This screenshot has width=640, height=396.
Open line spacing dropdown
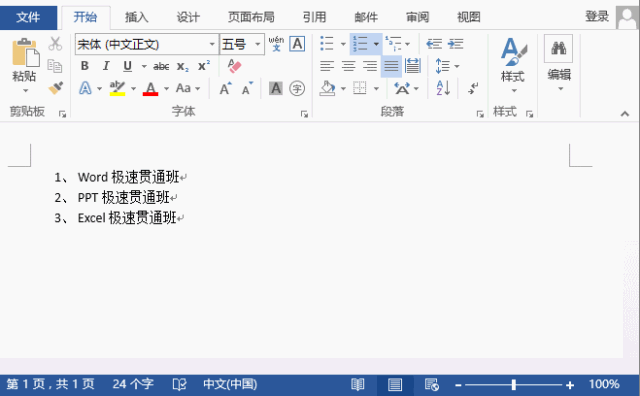click(457, 66)
